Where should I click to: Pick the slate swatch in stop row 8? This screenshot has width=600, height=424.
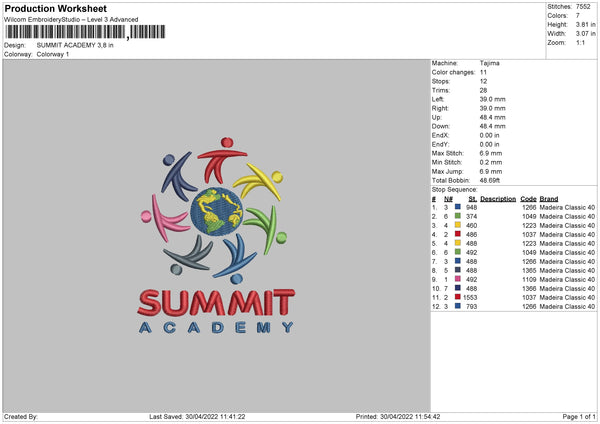click(x=458, y=270)
